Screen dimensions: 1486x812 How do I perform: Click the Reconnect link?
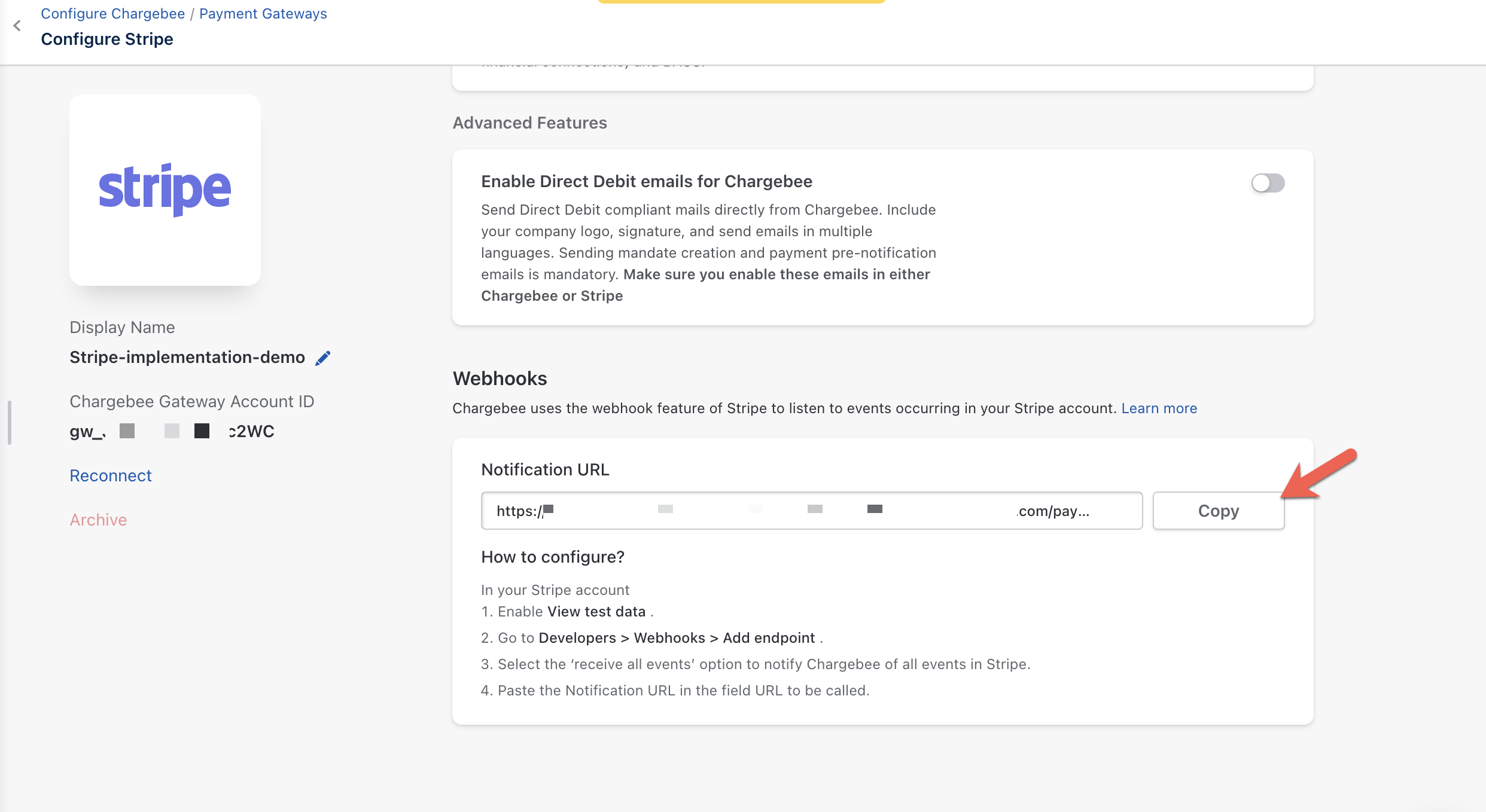click(111, 475)
